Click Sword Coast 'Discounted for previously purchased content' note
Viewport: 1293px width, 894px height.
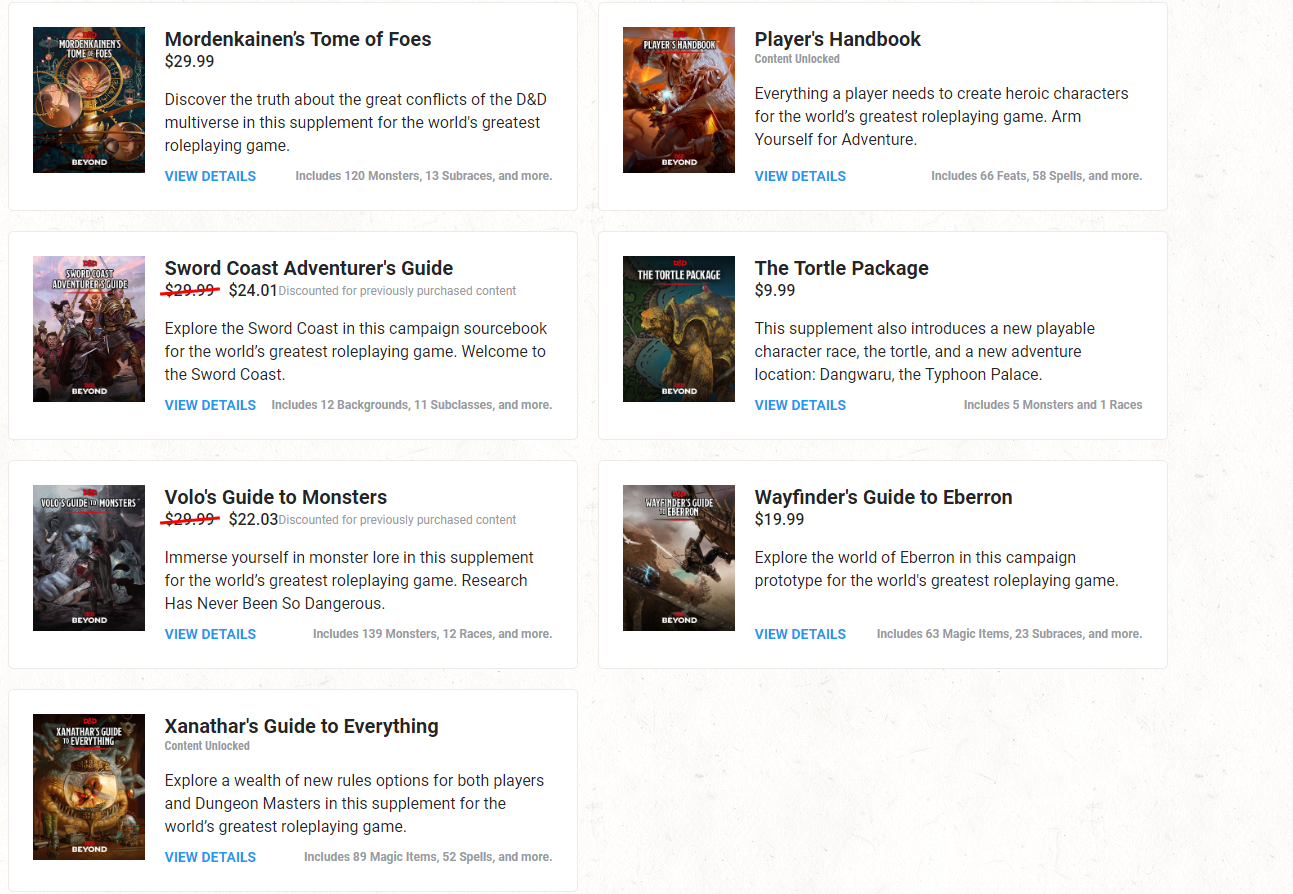[x=397, y=291]
